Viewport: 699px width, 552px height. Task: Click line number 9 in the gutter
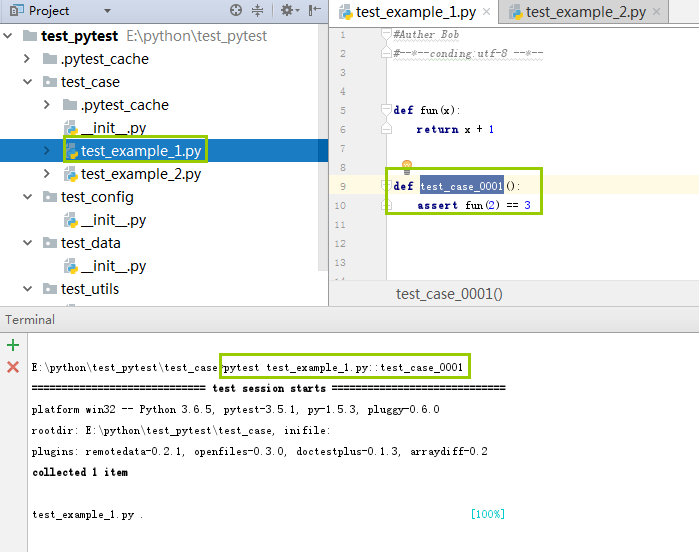[342, 186]
